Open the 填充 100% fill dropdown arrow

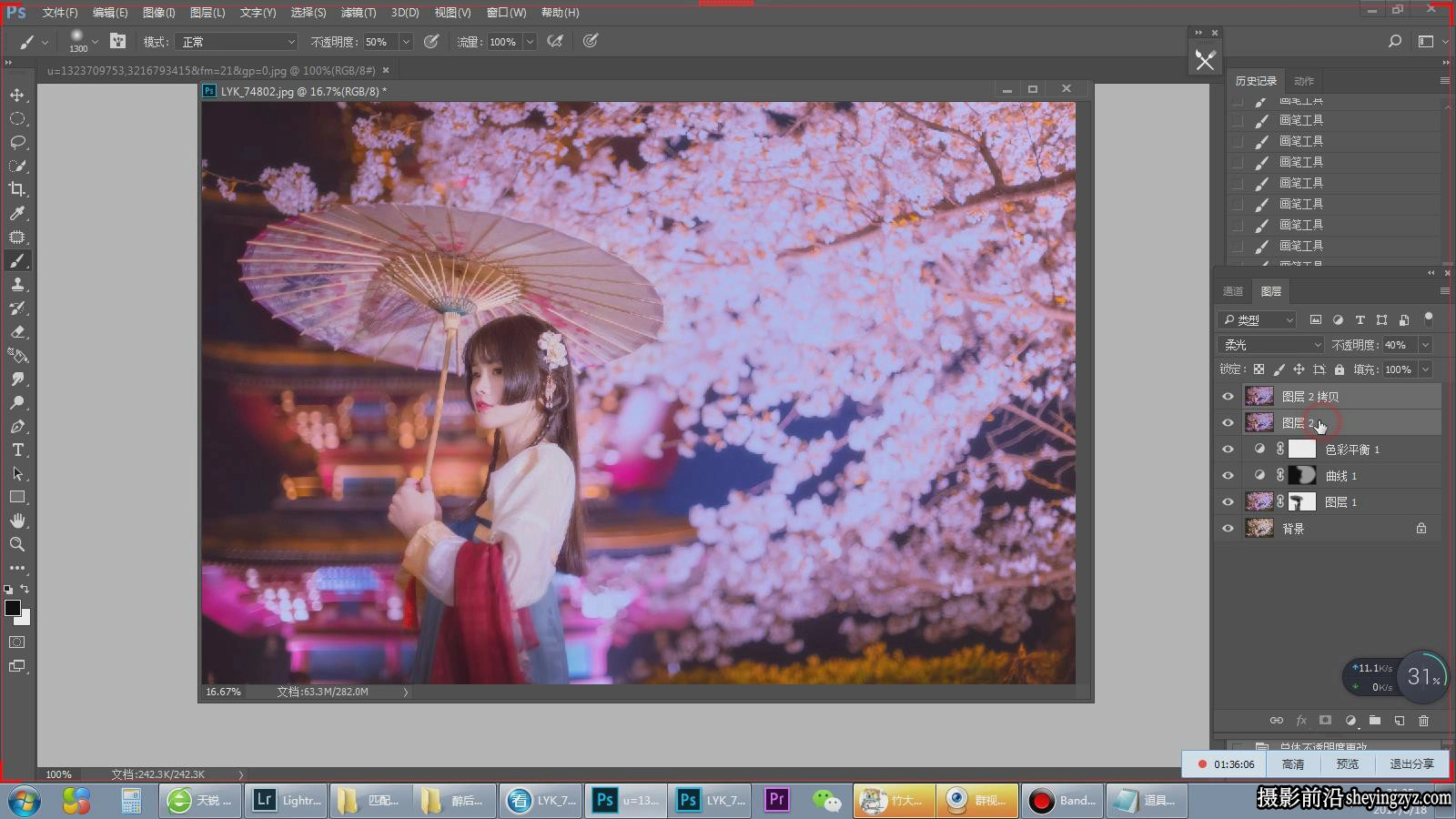point(1425,369)
